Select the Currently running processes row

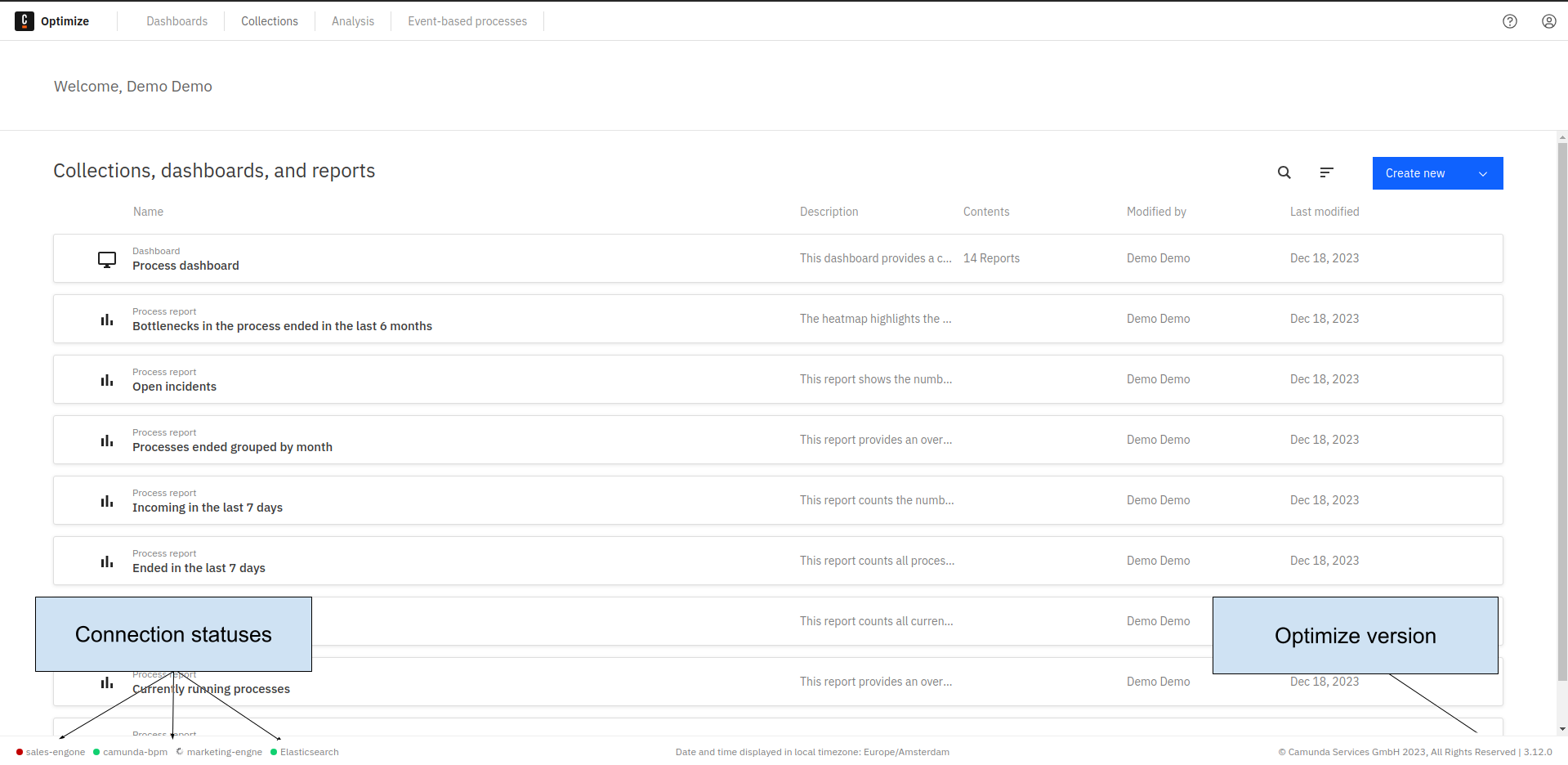click(x=211, y=688)
